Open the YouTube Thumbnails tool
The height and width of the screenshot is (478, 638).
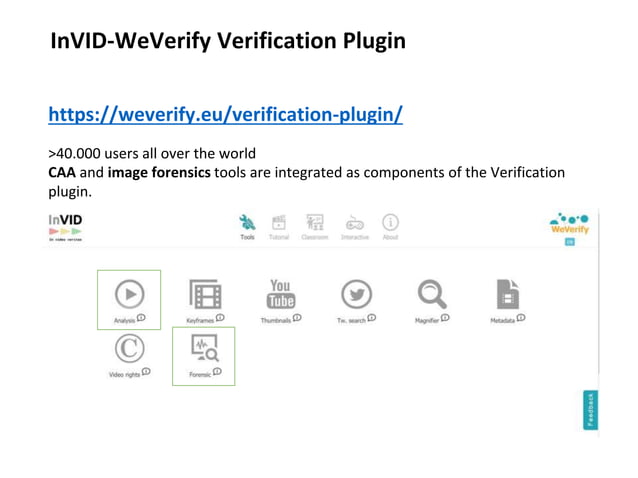coord(281,294)
